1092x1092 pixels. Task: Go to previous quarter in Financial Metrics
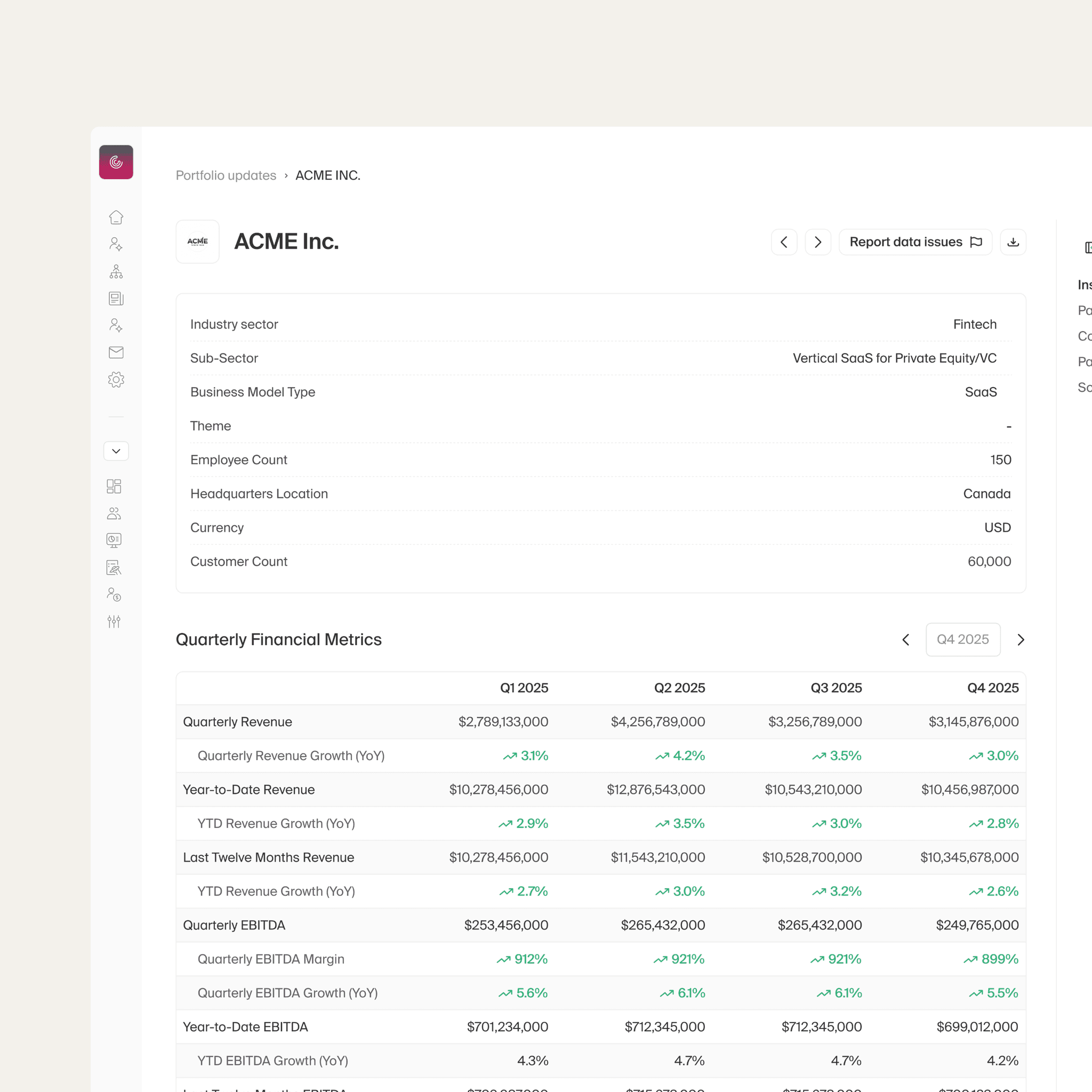click(906, 639)
